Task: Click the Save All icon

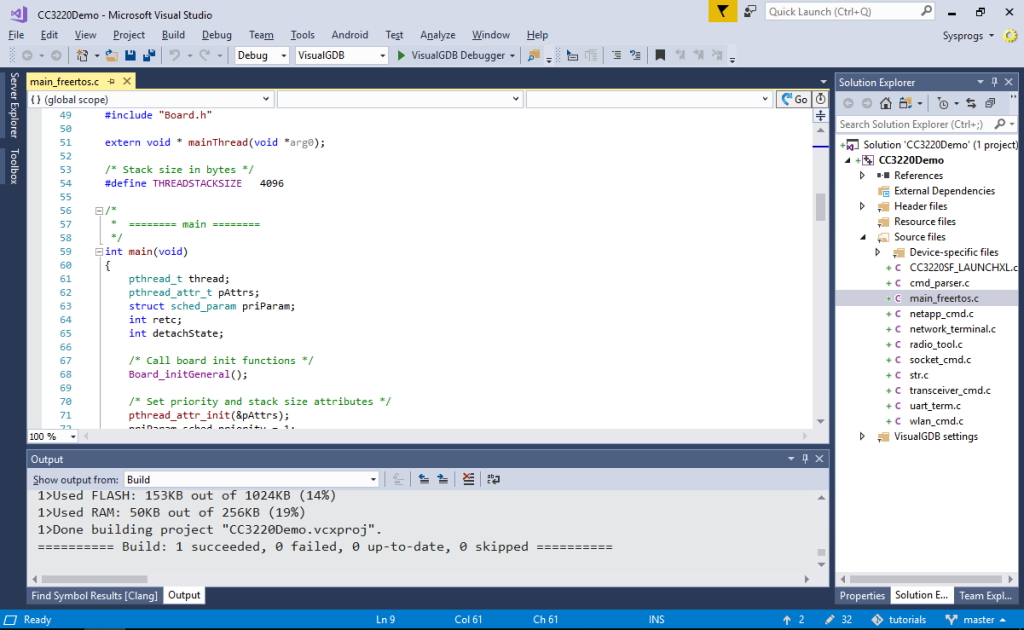Action: 150,55
